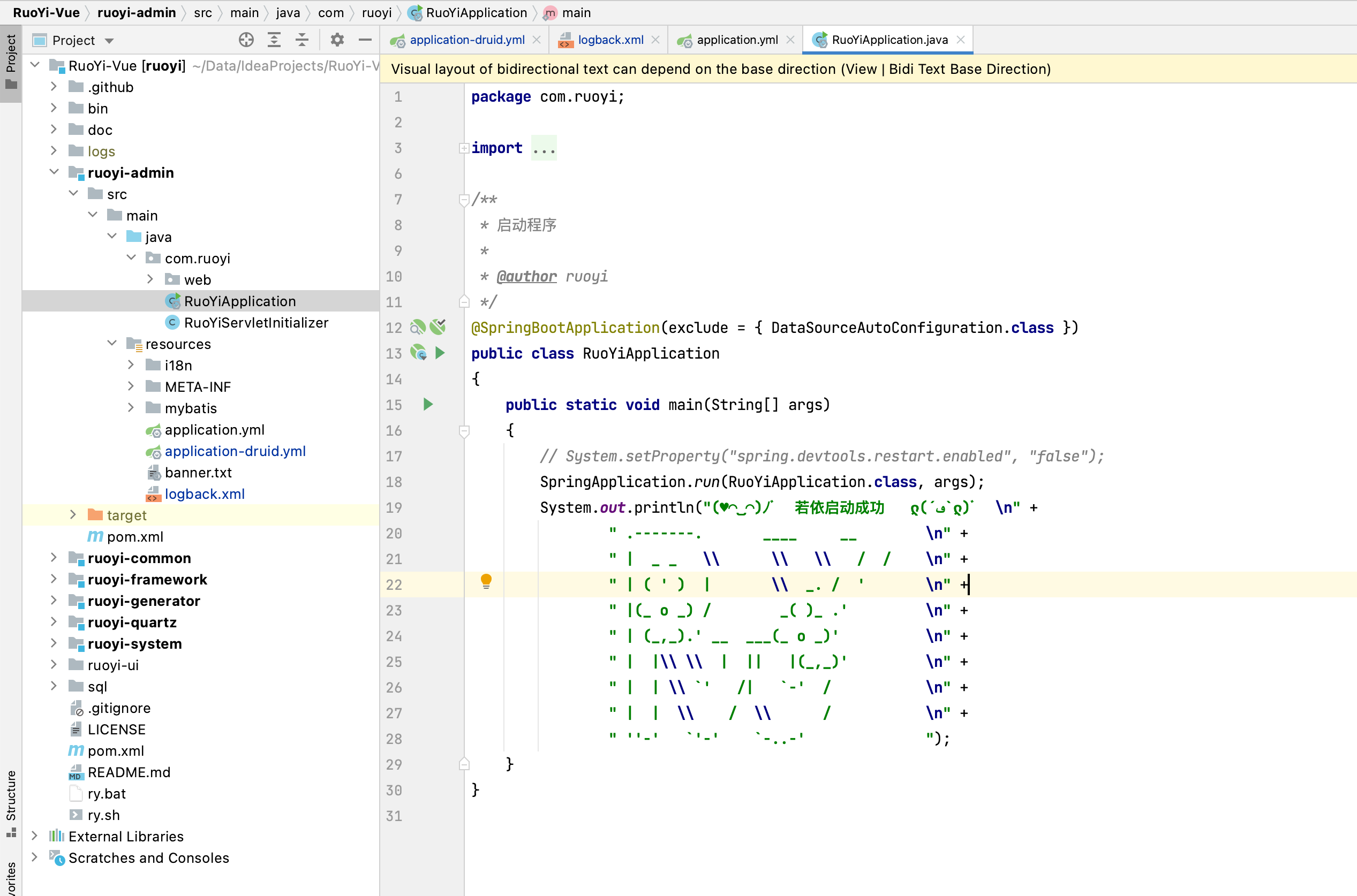Place cursor in SpringApplication.run line 18
The height and width of the screenshot is (896, 1357).
pos(762,482)
